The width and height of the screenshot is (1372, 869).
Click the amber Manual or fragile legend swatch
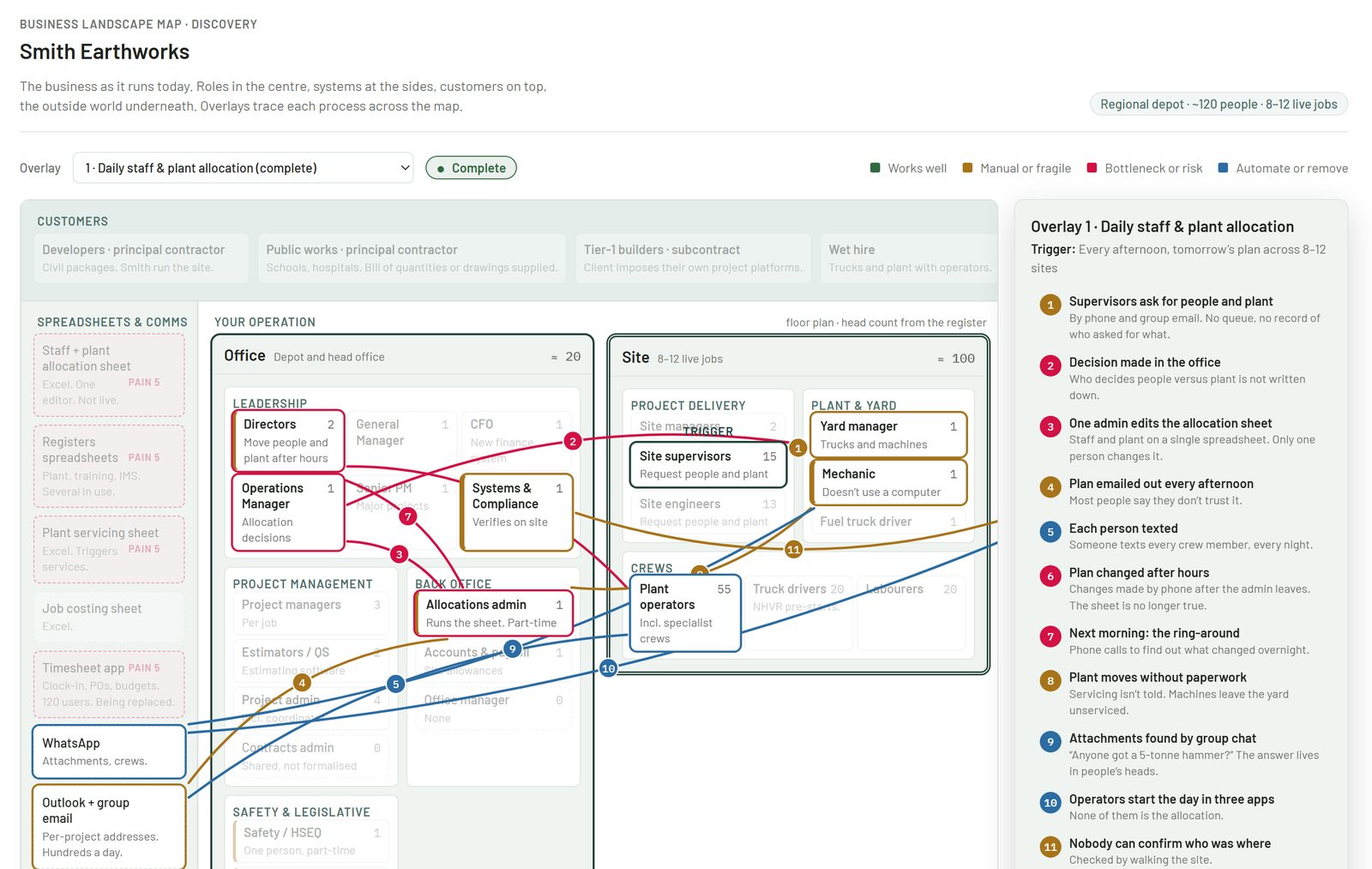click(x=967, y=168)
